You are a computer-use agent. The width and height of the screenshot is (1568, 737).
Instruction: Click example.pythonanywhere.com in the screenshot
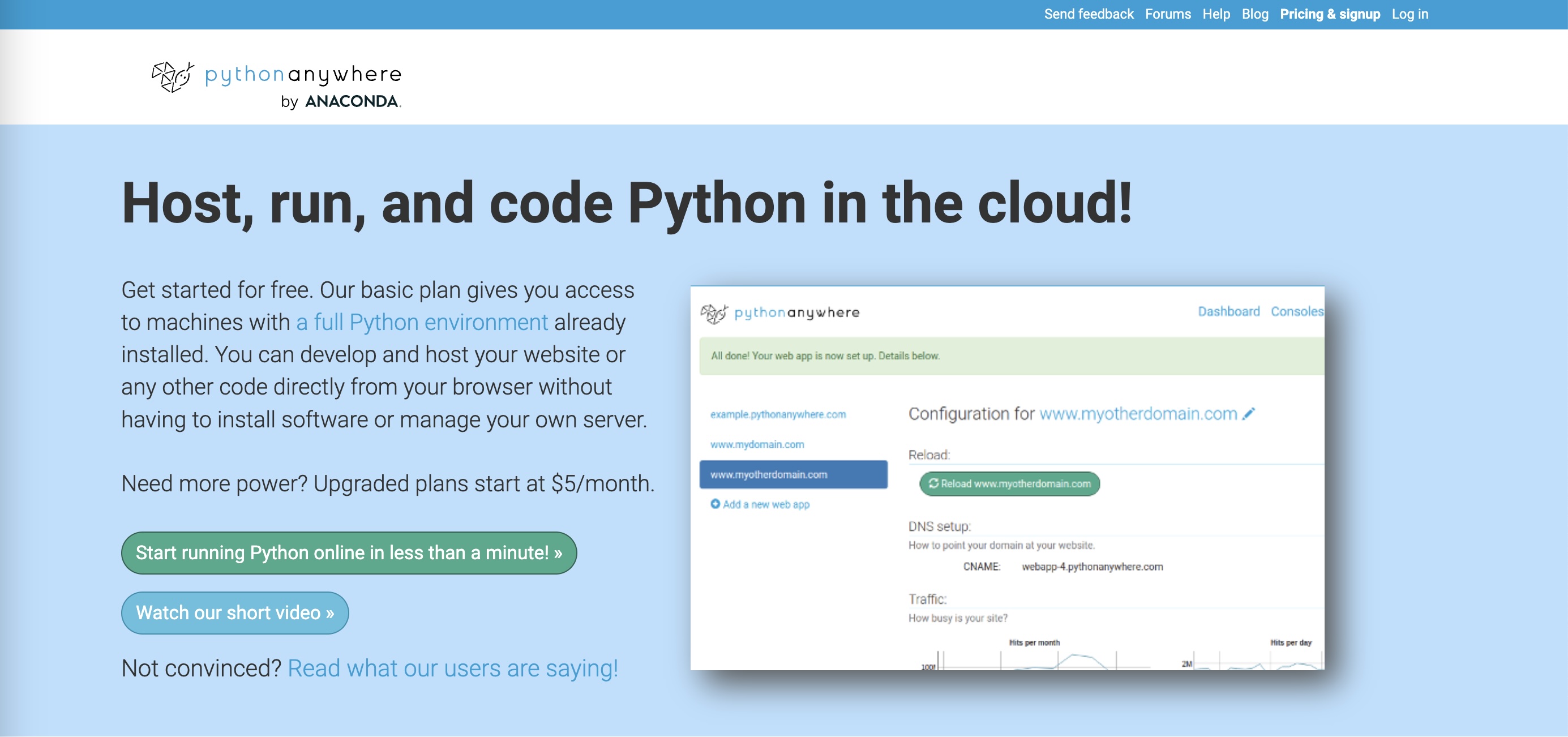point(777,414)
